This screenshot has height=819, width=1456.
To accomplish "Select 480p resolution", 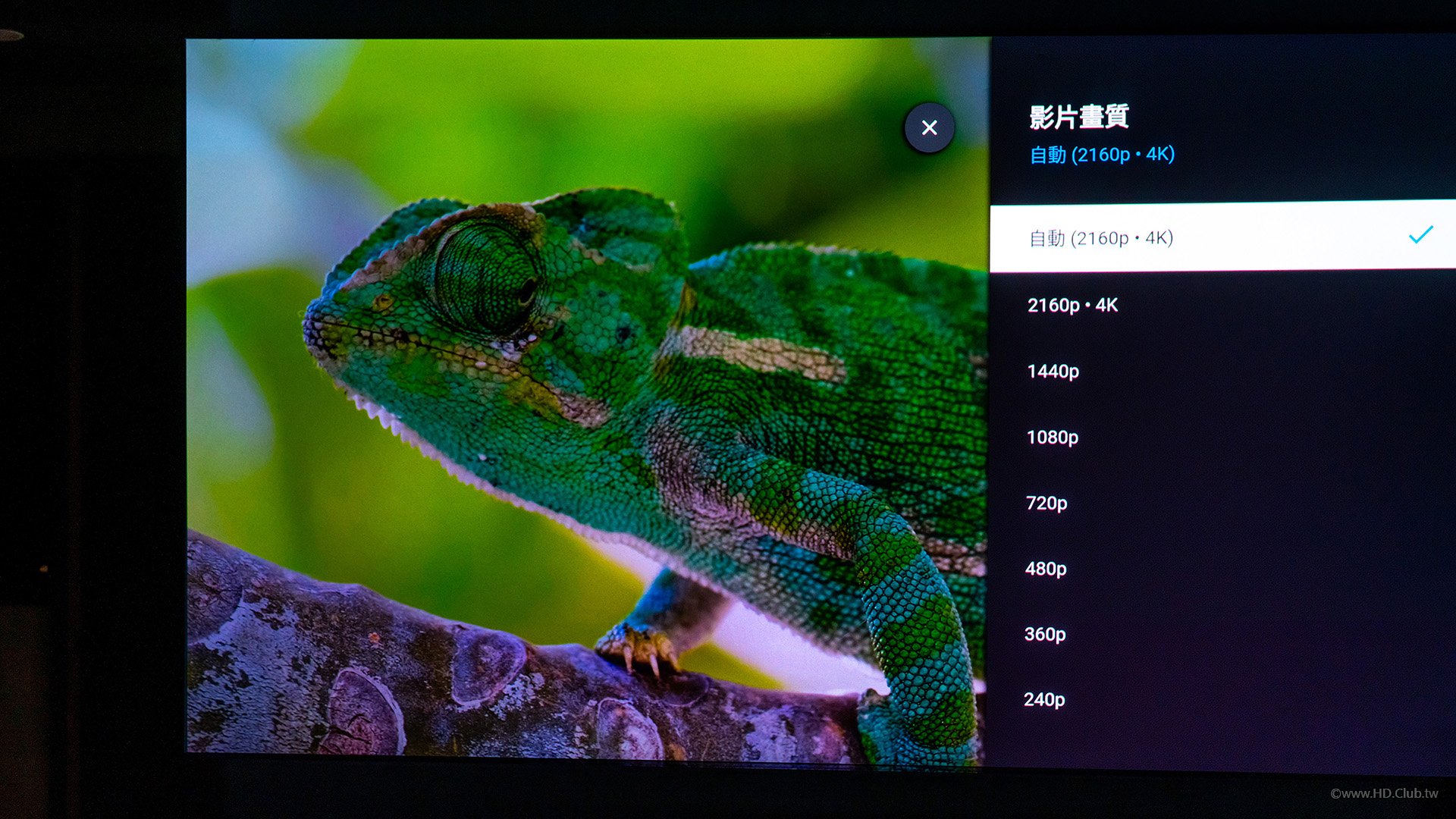I will 1222,569.
